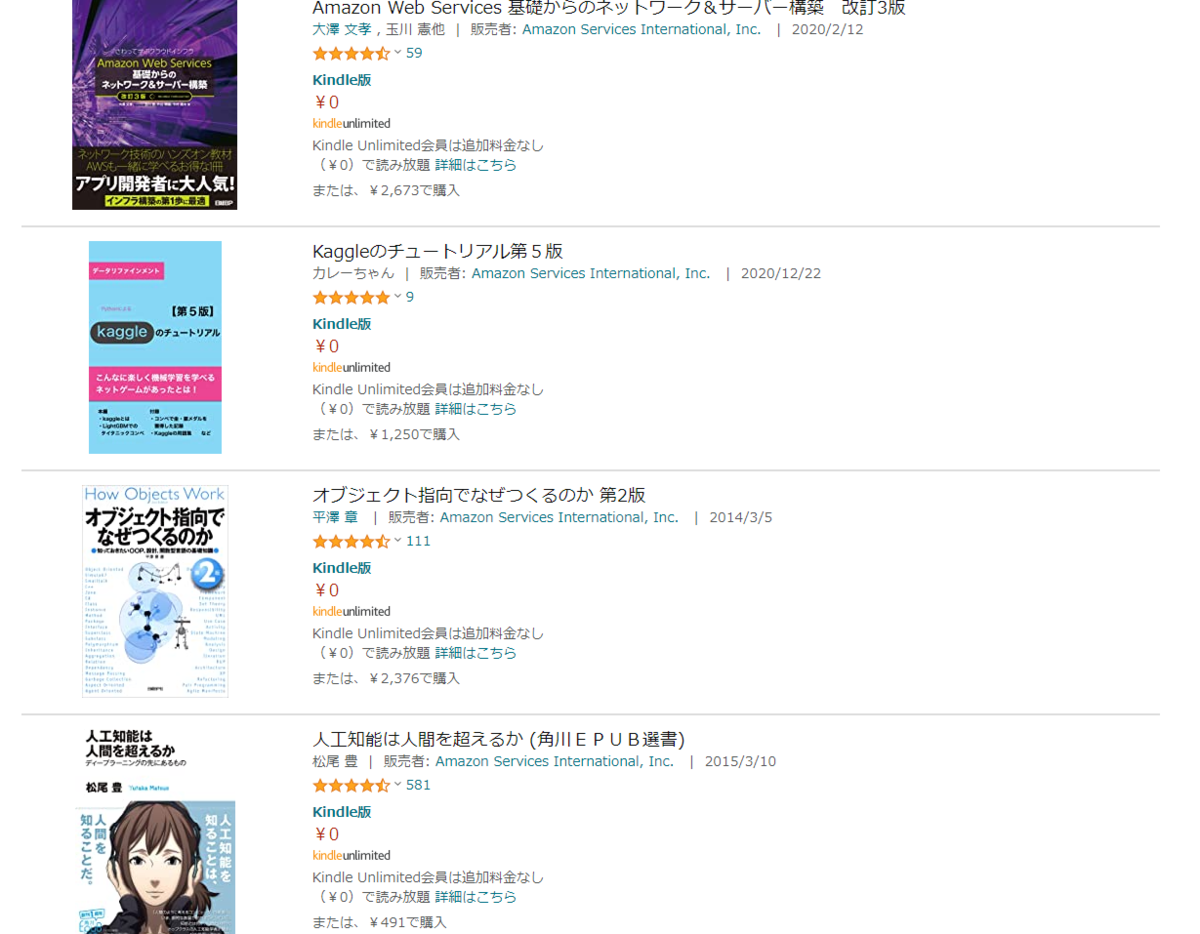
Task: Click ¥0 price of オブジェクト指向 book
Action: [x=327, y=590]
